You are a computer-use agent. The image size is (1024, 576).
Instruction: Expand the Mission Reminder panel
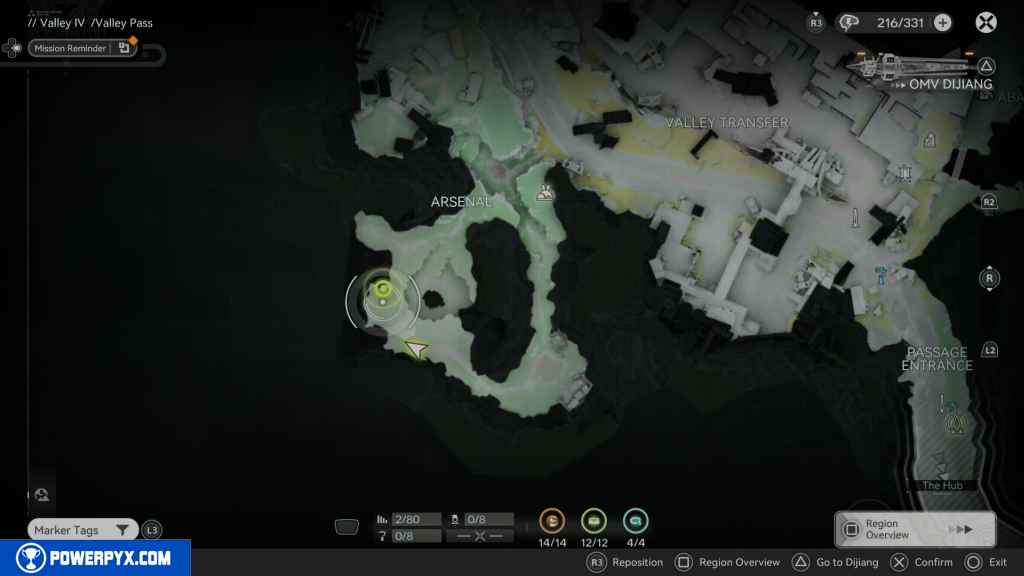tap(82, 47)
